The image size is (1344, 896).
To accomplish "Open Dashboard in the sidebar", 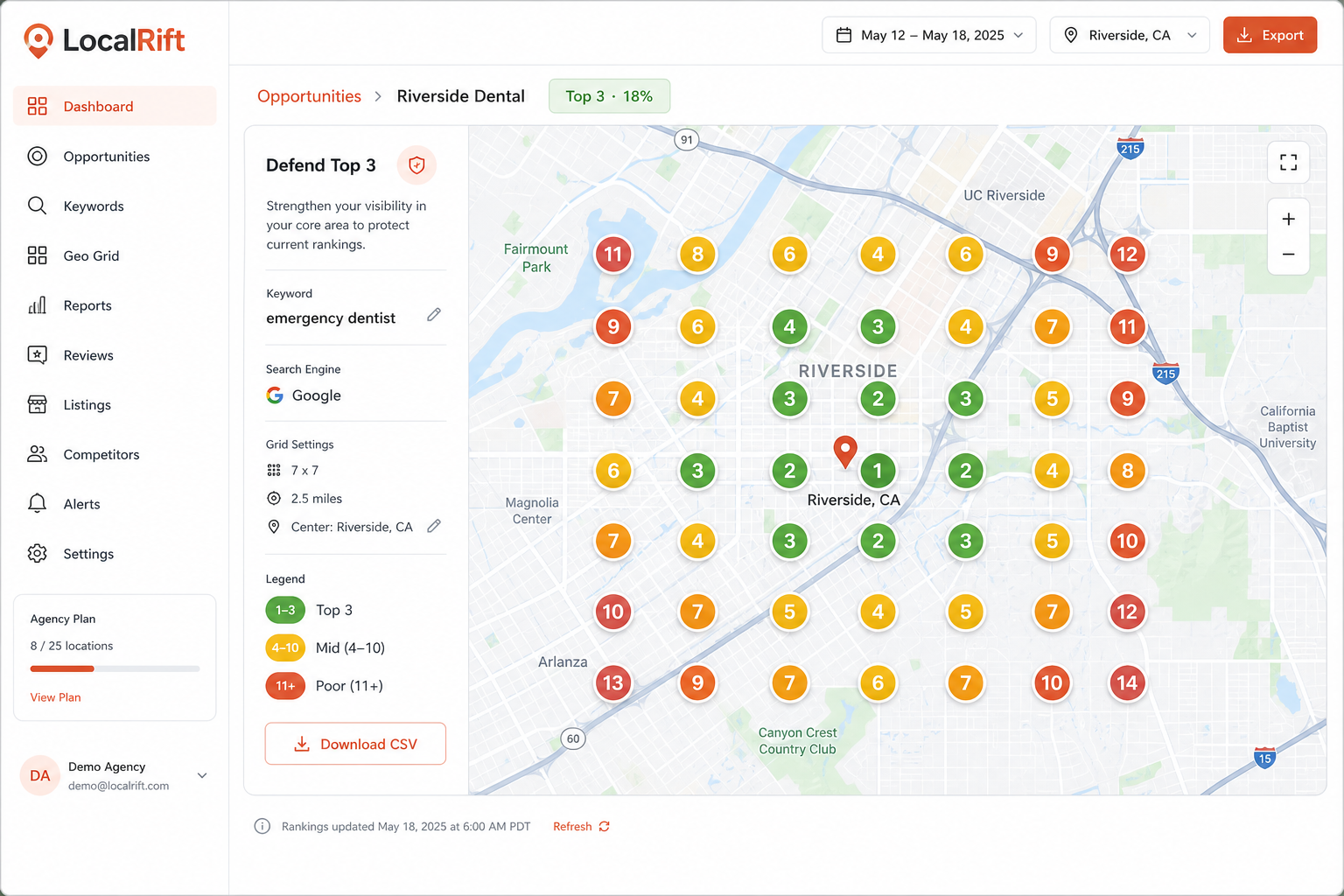I will tap(115, 106).
